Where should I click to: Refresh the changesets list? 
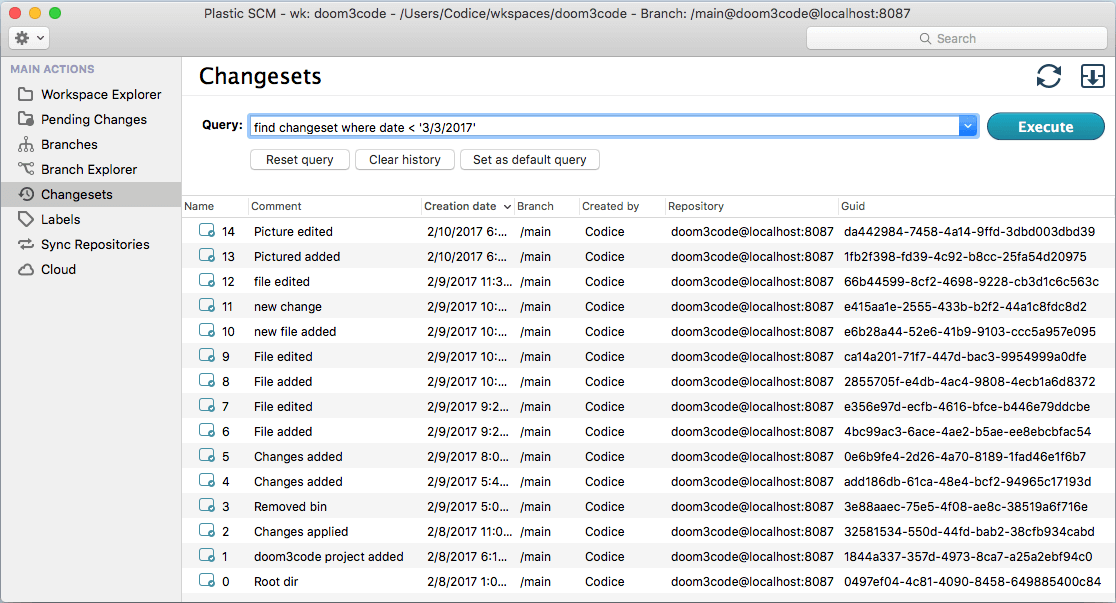1048,76
